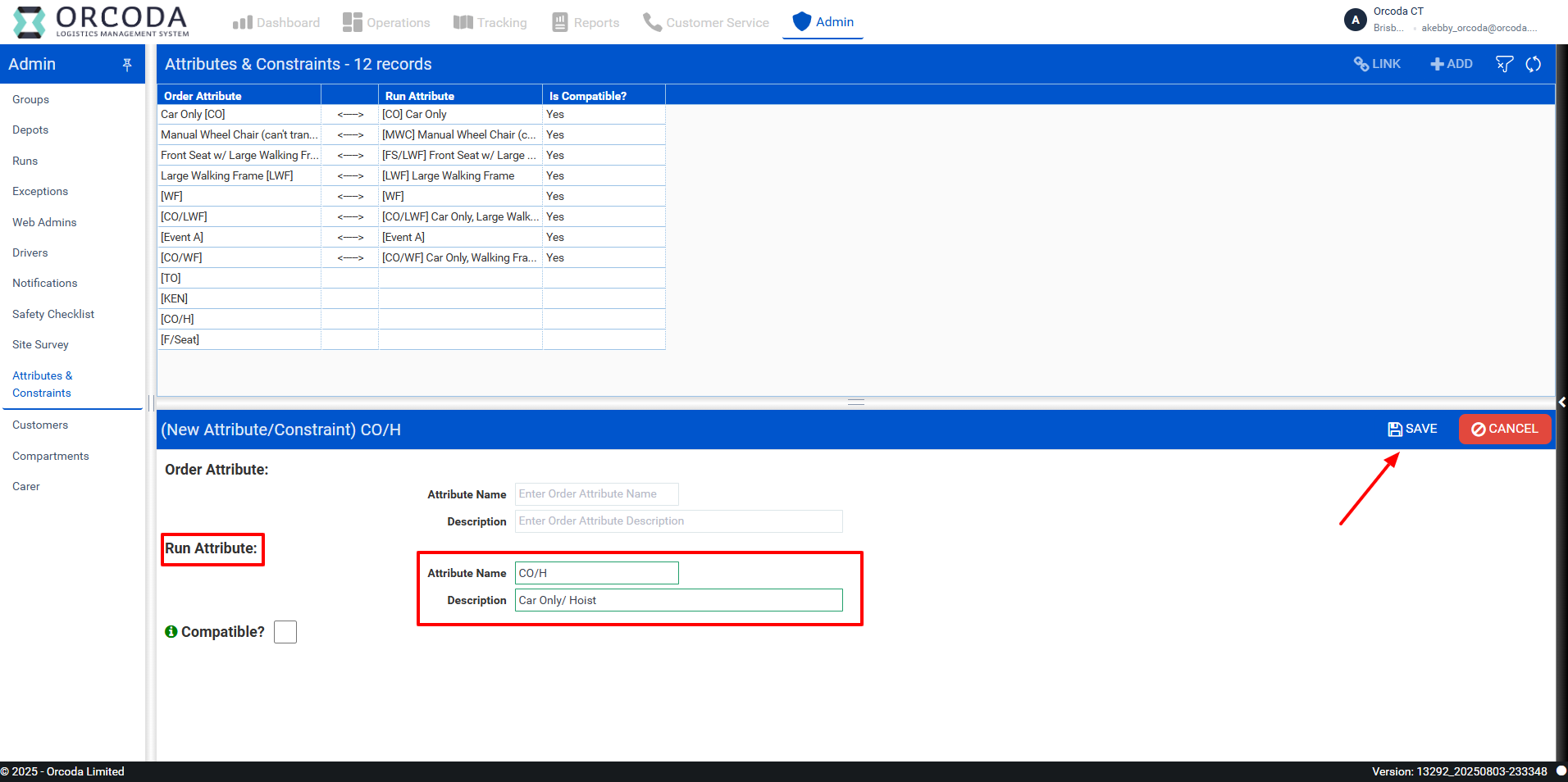Switch to the Tracking tab

point(490,22)
